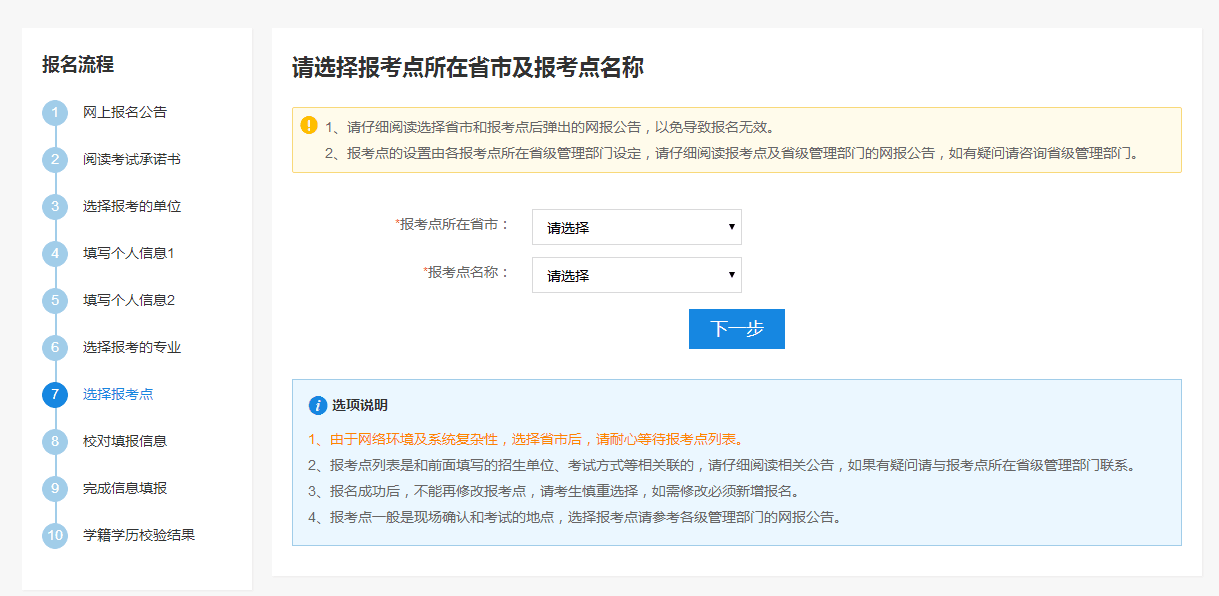
Task: Click the step 1 circle icon
Action: [55, 113]
